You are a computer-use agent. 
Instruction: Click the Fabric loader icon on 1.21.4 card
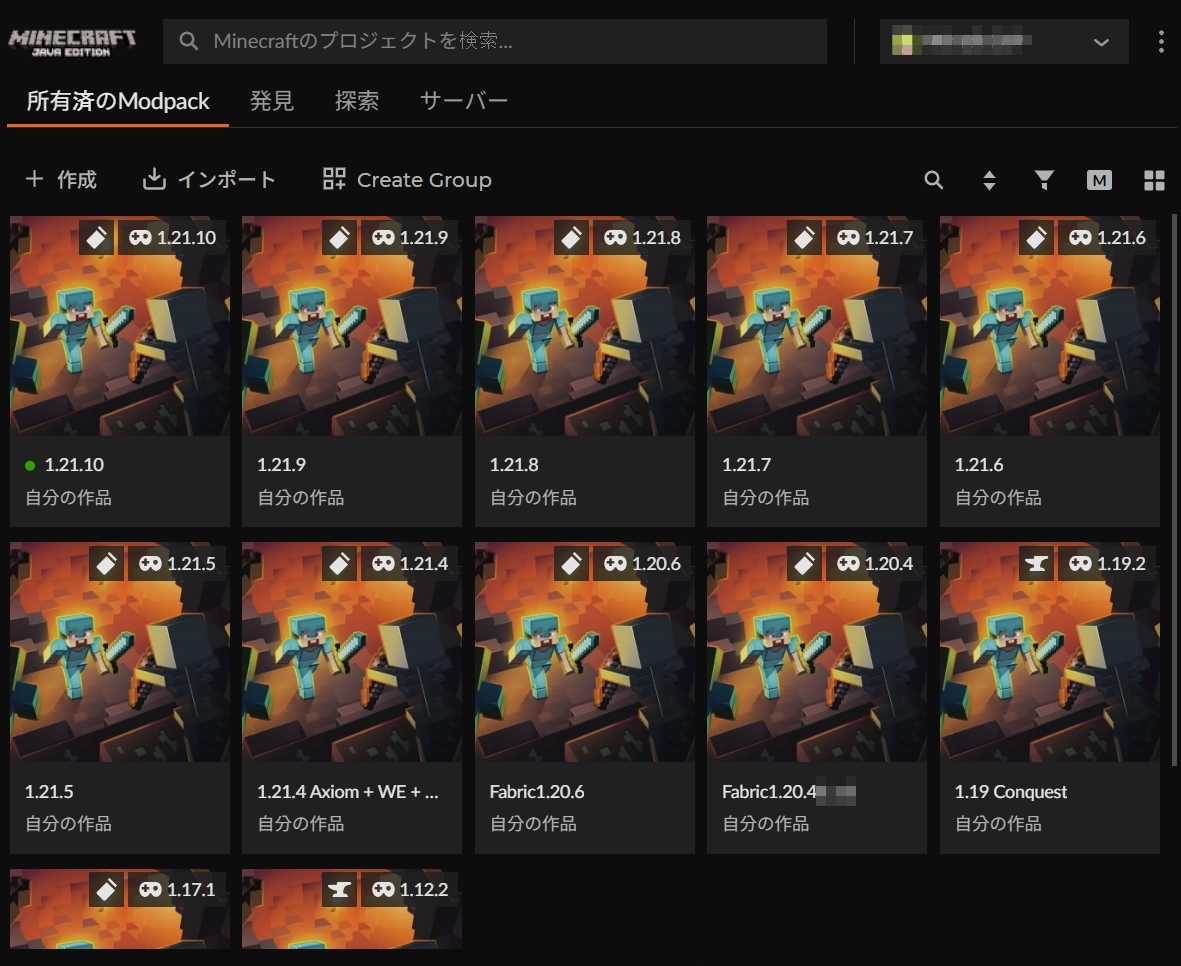[x=340, y=564]
